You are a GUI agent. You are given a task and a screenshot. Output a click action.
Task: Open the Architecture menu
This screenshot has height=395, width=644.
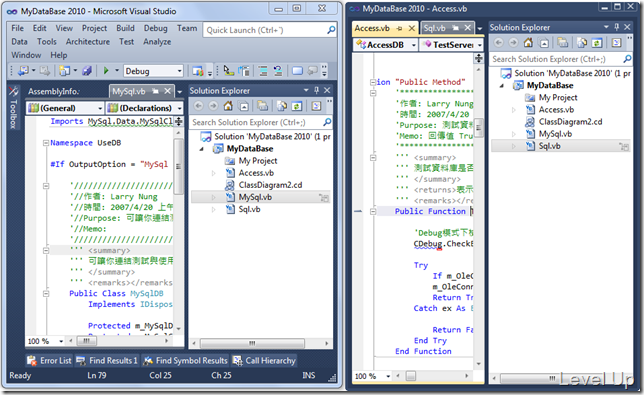coord(88,41)
